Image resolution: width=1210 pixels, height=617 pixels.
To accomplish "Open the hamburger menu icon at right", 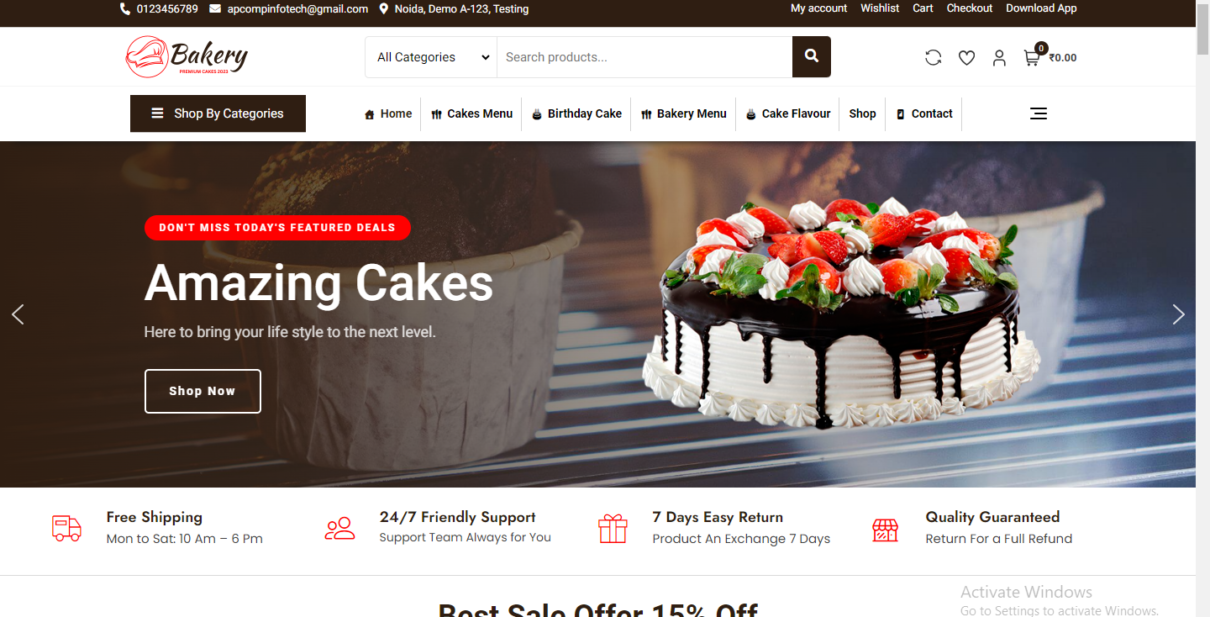I will point(1038,113).
